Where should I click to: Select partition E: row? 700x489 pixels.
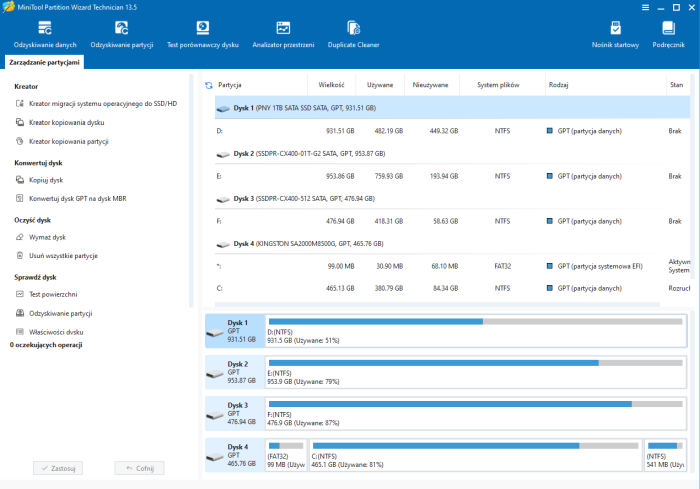tap(452, 176)
